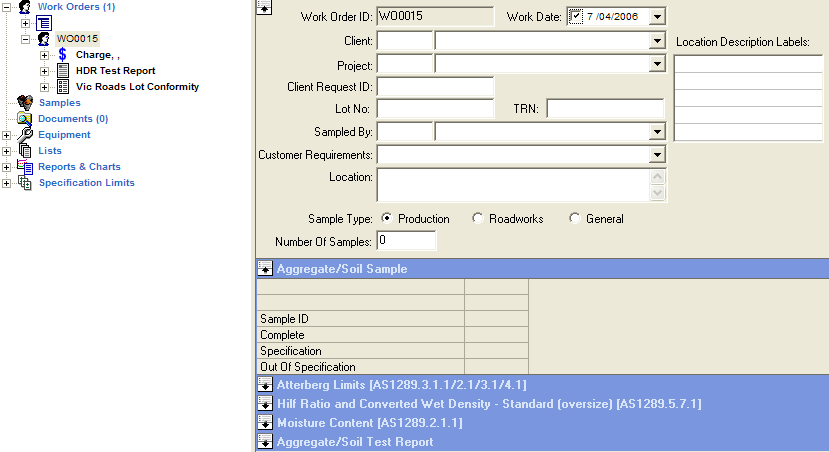Toggle the Work Date checkbox
The height and width of the screenshot is (452, 829).
[575, 16]
